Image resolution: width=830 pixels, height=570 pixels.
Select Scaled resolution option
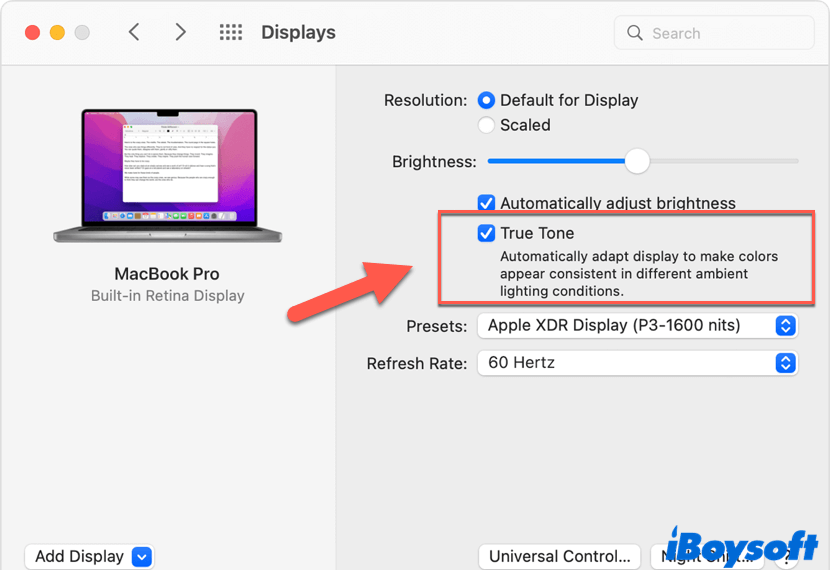coord(486,125)
